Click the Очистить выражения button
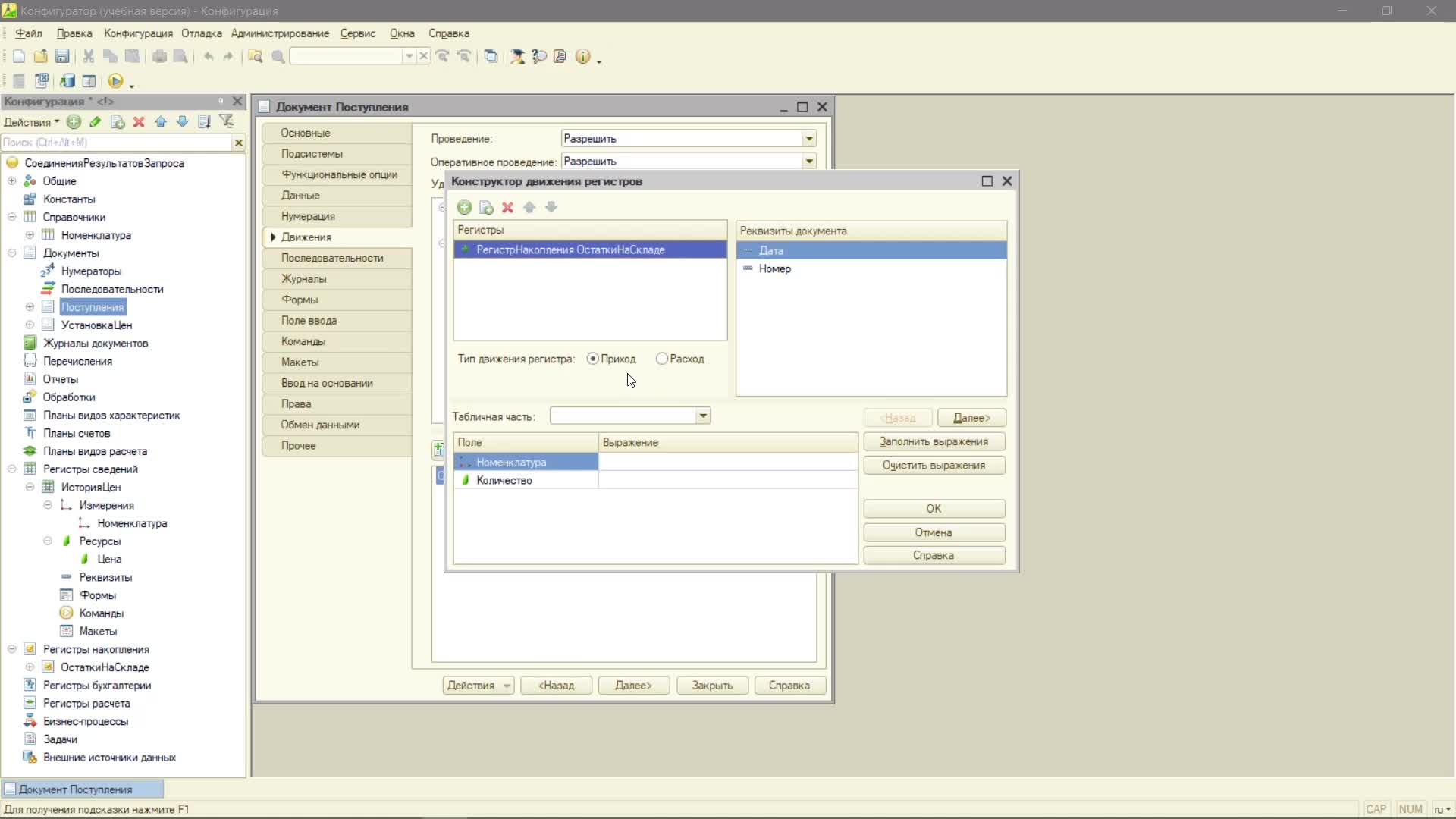The width and height of the screenshot is (1456, 819). [934, 465]
